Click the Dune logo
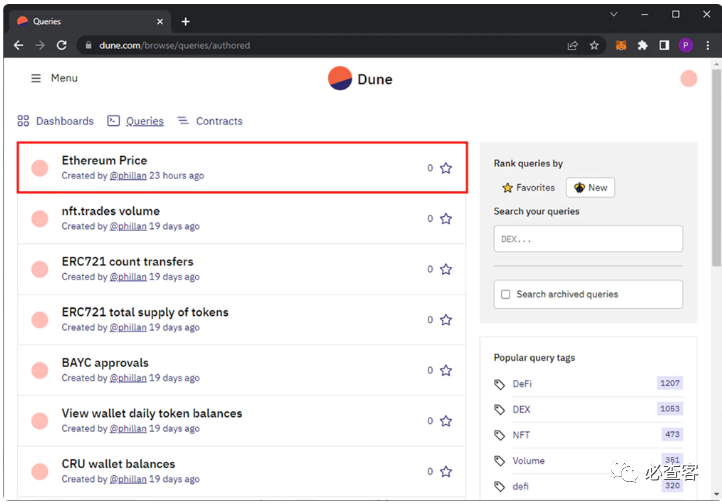This screenshot has height=504, width=722. click(360, 79)
